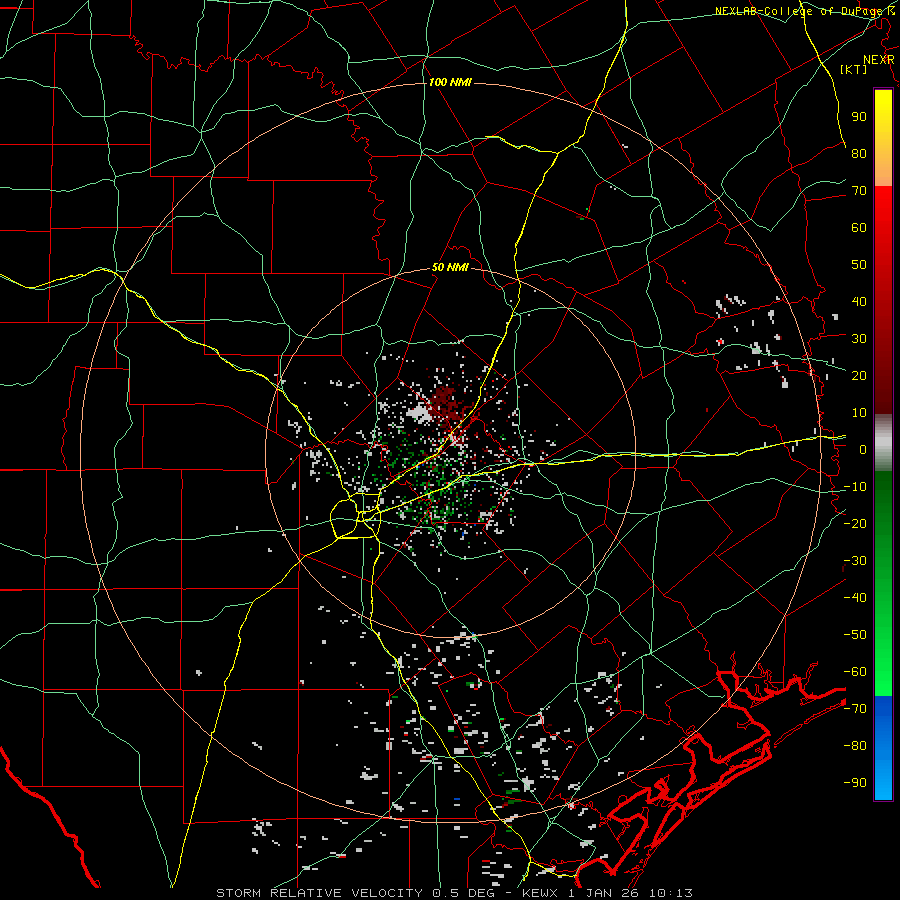Click the 60 value on the velocity scale
This screenshot has width=900, height=900.
click(x=859, y=228)
